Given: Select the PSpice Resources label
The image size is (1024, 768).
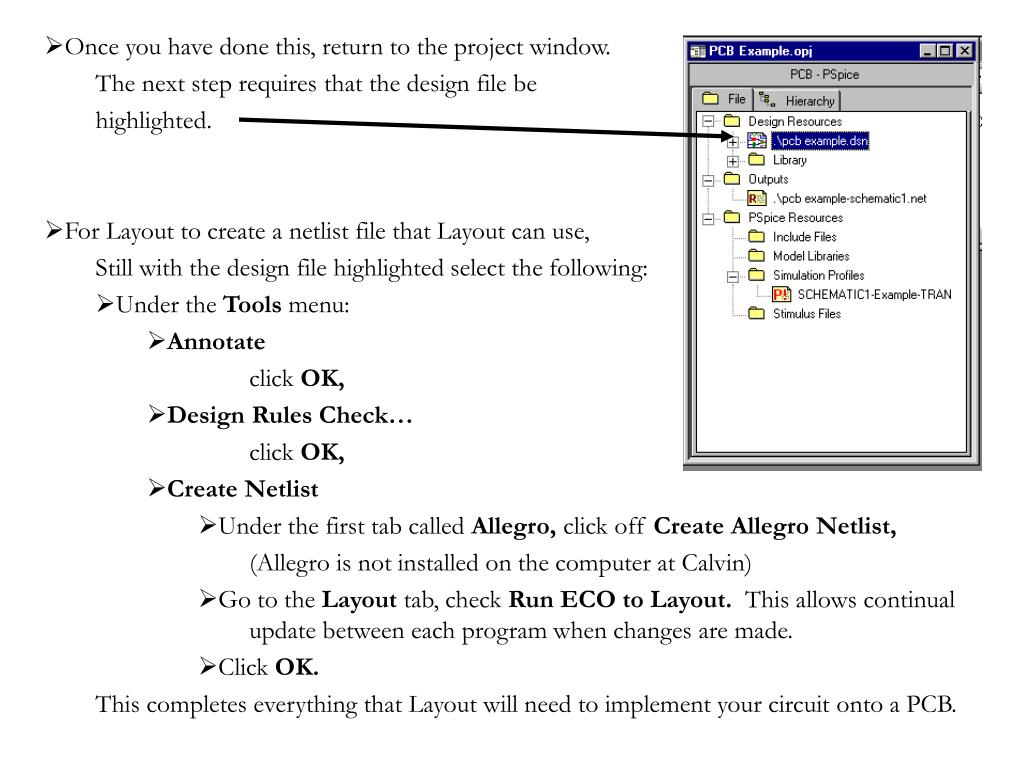Looking at the screenshot, I should click(795, 217).
